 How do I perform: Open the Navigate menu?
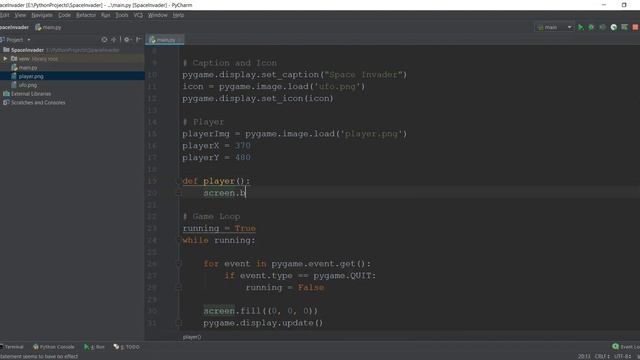[42, 15]
